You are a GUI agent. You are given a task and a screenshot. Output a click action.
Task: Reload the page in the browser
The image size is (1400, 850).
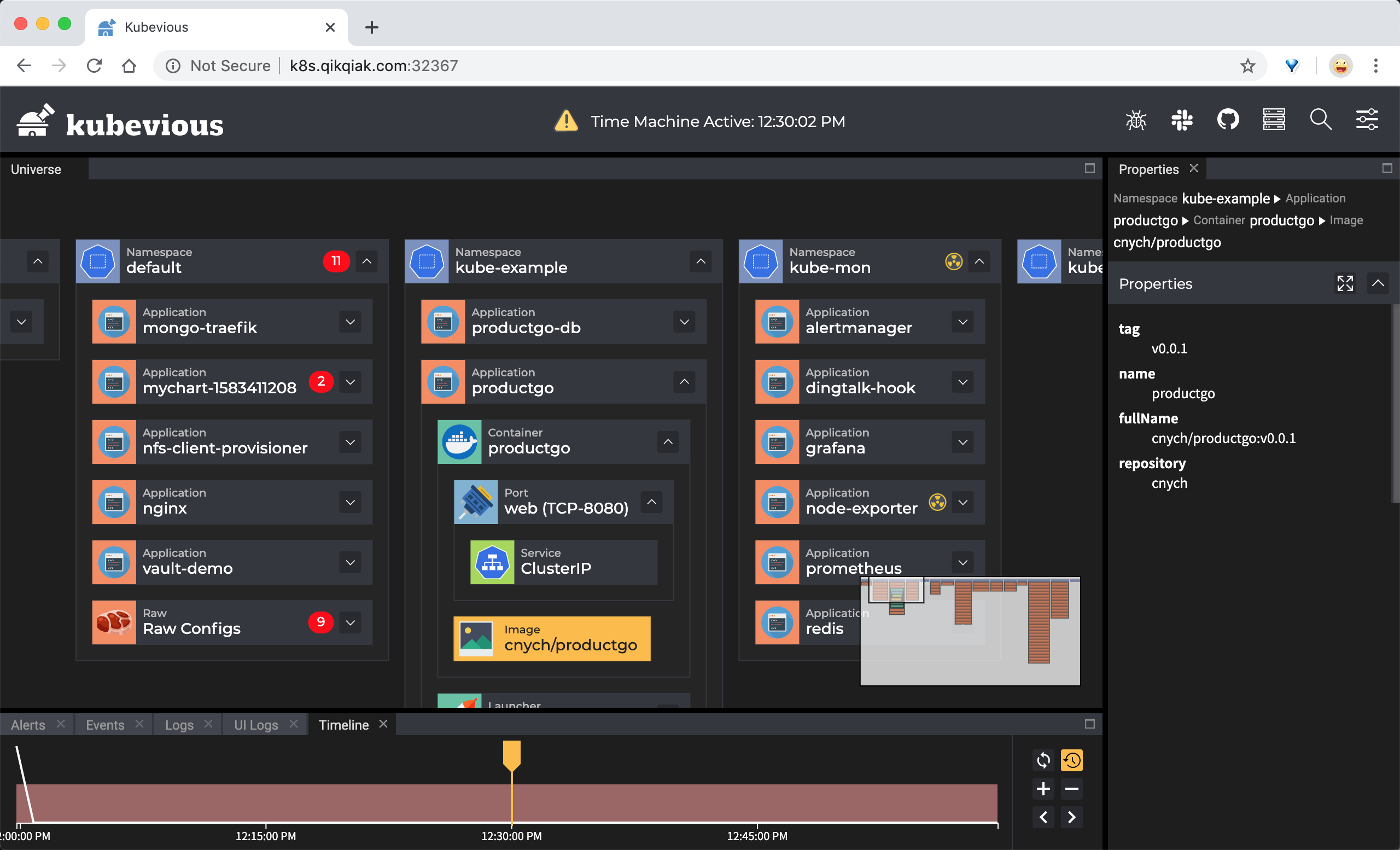click(94, 66)
